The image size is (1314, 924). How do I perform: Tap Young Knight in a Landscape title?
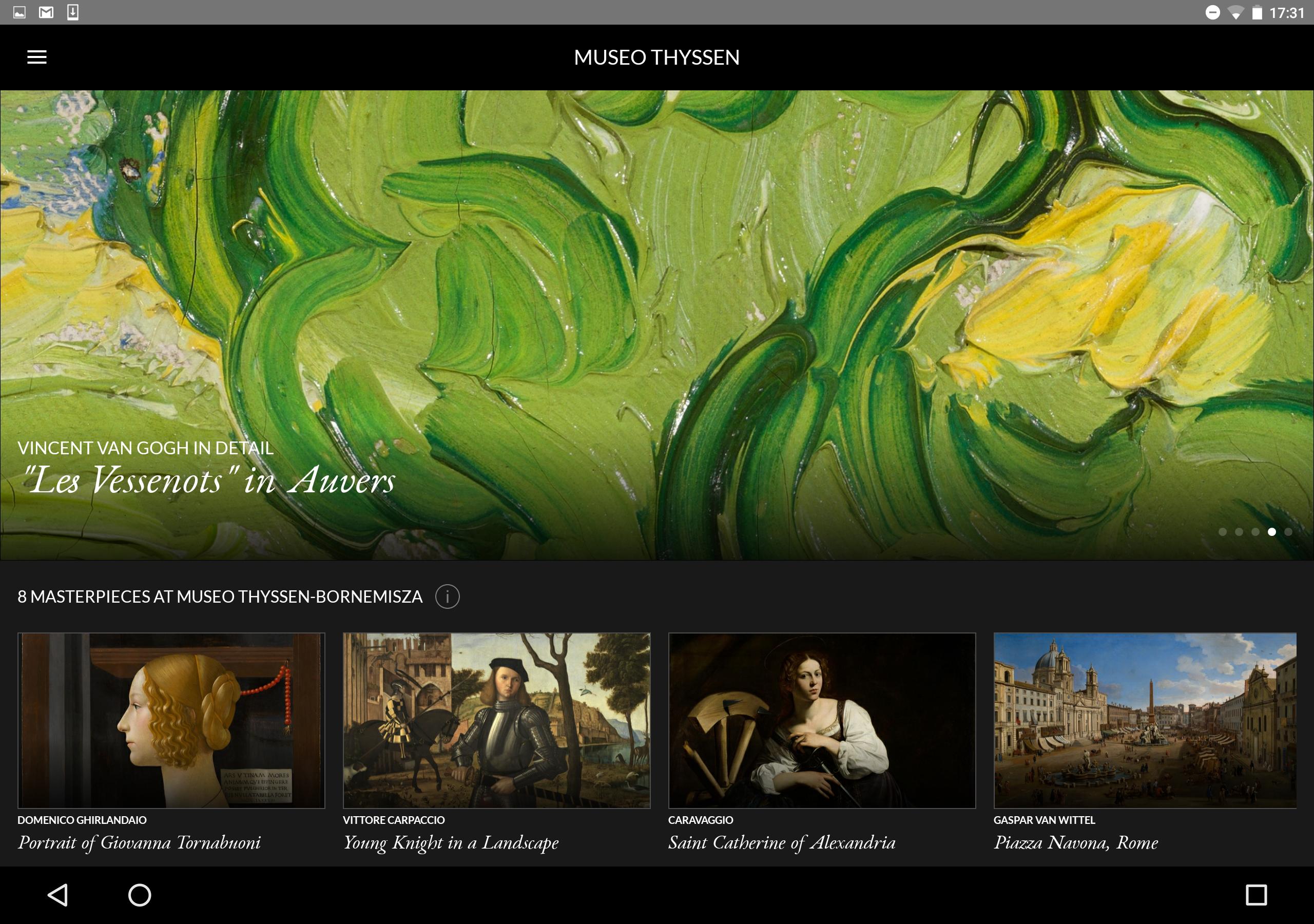pyautogui.click(x=451, y=843)
